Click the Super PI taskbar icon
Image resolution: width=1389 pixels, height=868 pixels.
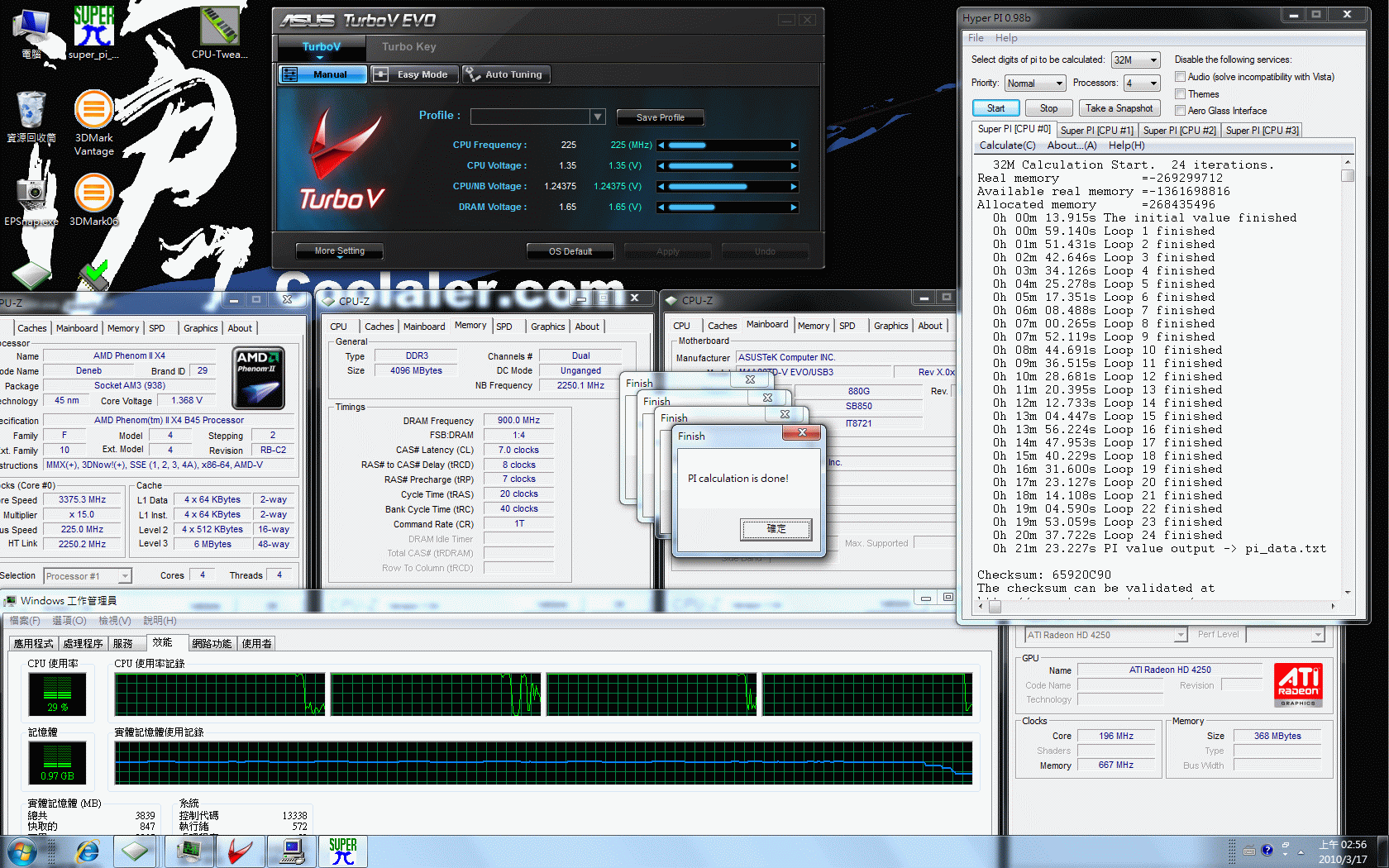point(342,851)
